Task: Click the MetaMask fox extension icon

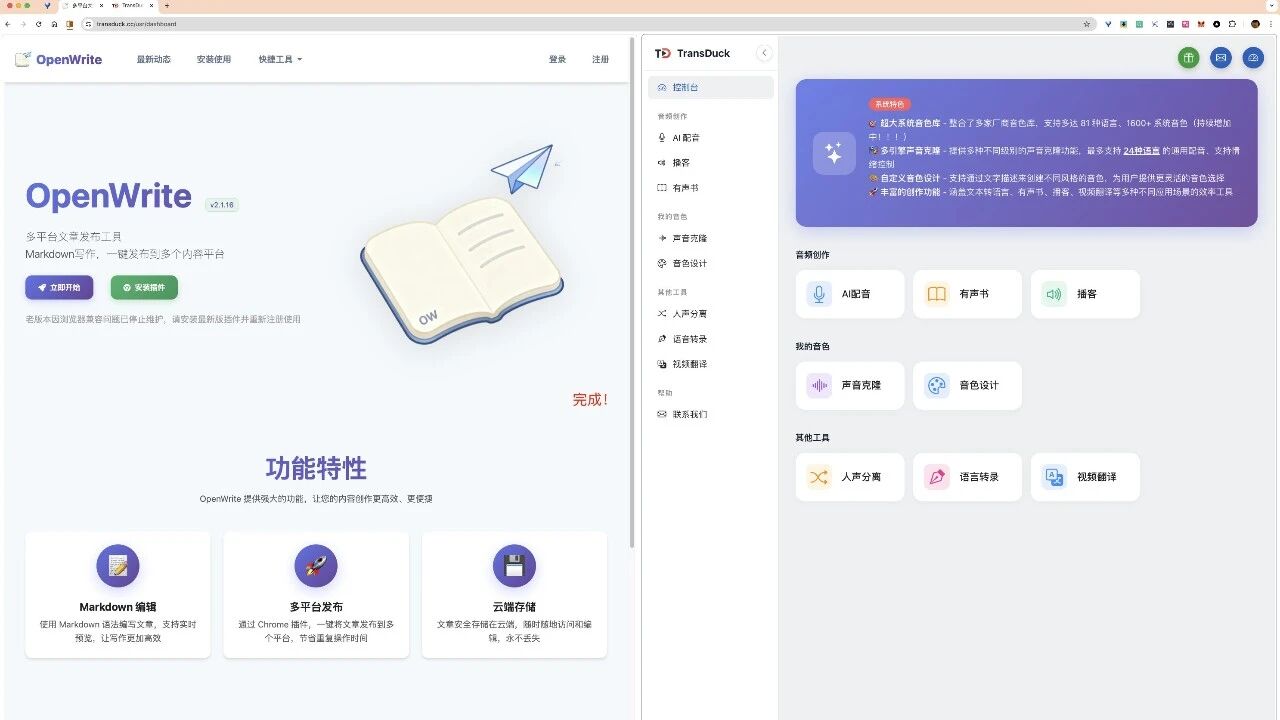Action: tap(1201, 23)
